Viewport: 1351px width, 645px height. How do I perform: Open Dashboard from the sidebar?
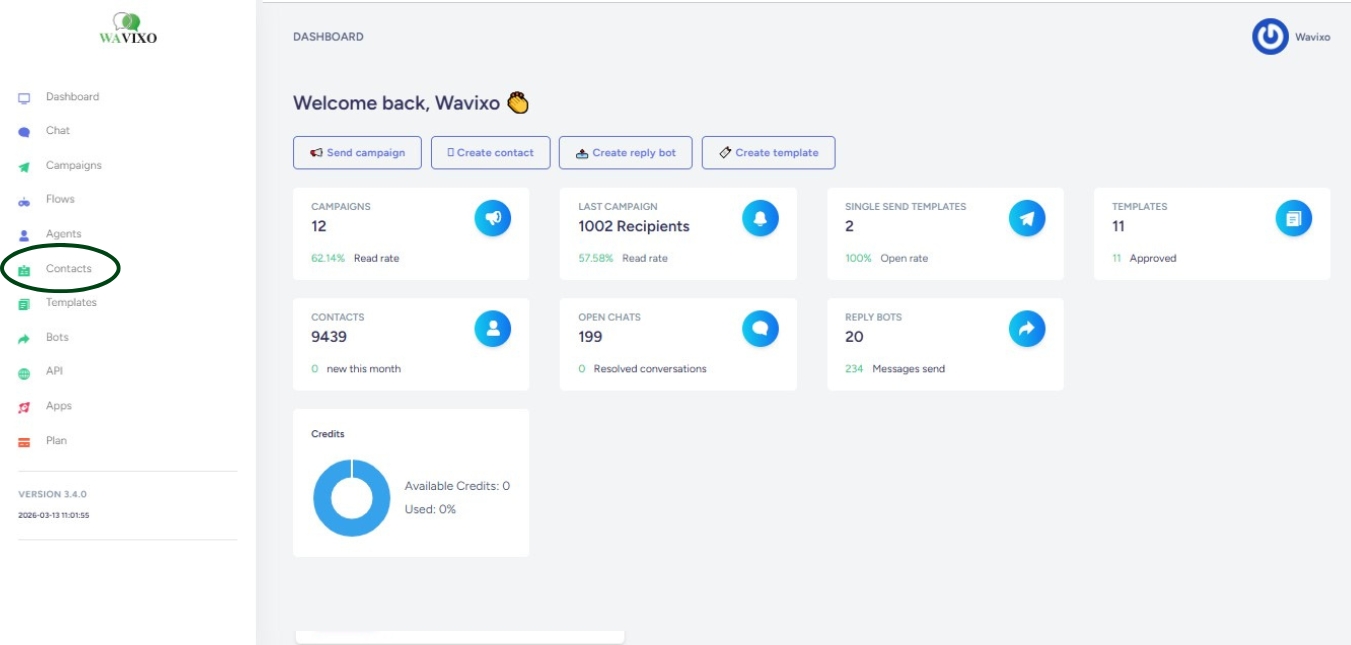click(72, 97)
